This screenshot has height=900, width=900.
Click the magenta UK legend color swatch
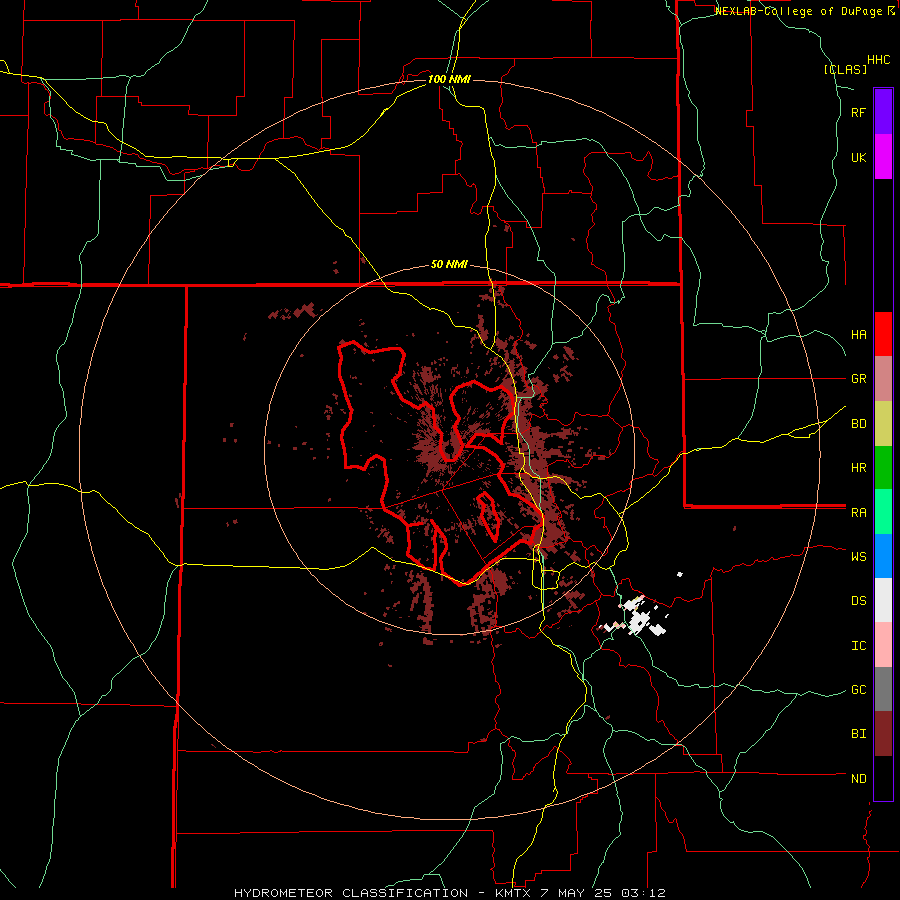(x=883, y=156)
